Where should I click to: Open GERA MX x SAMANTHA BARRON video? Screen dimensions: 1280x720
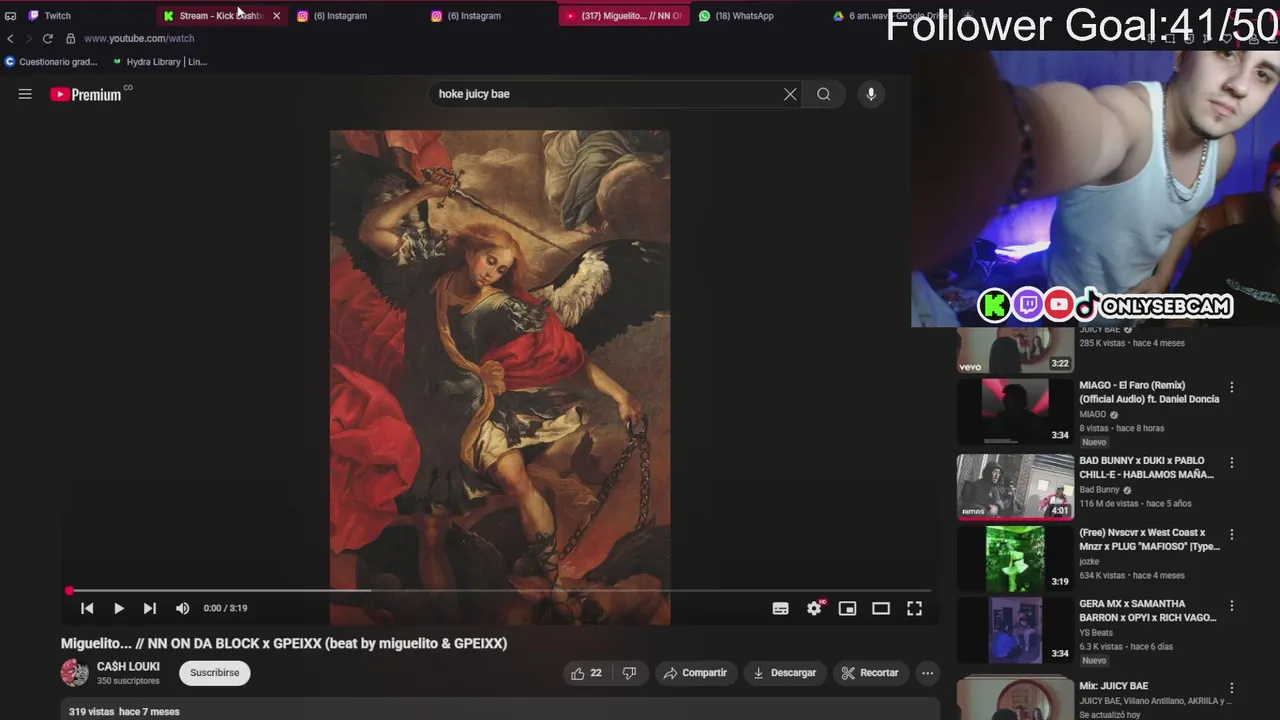[x=1148, y=611]
